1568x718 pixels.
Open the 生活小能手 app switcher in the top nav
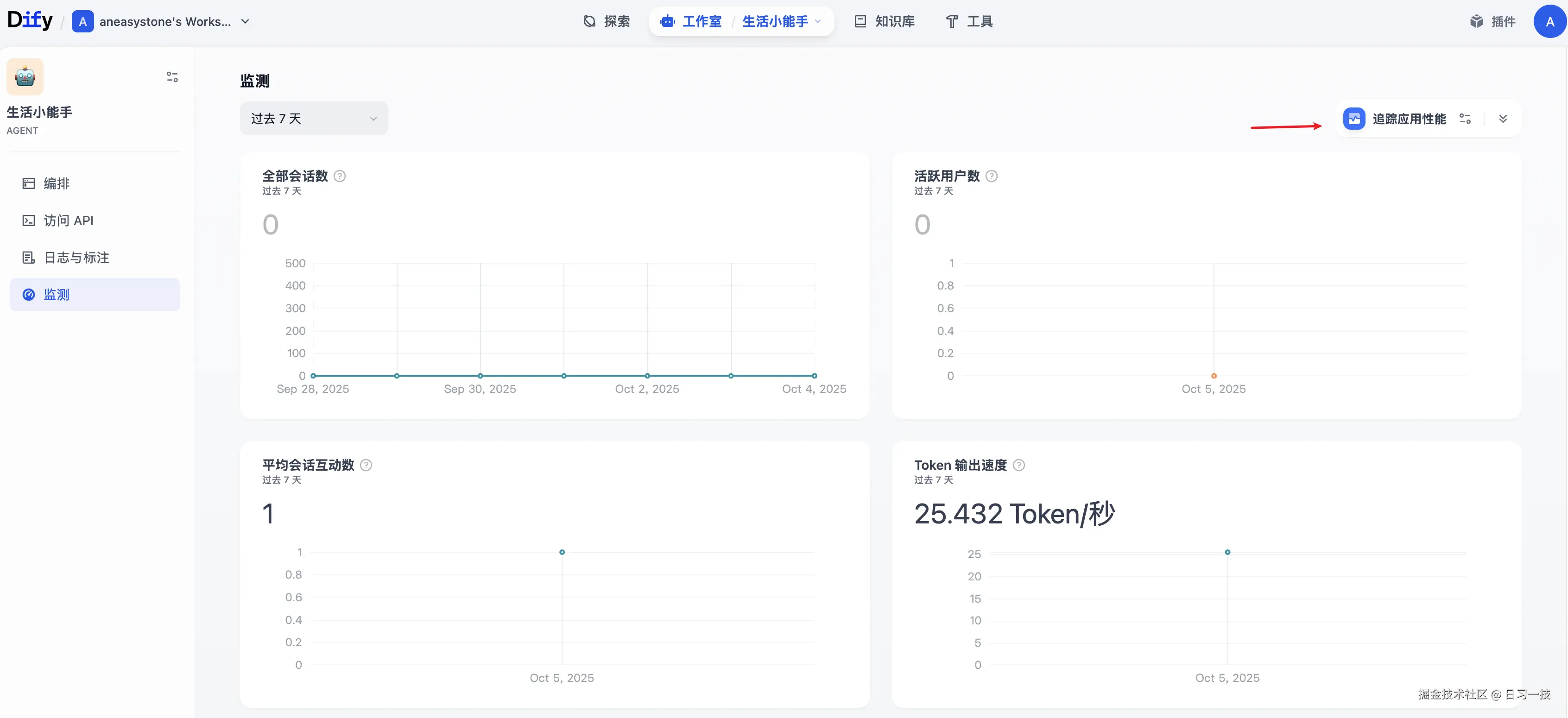[x=781, y=21]
